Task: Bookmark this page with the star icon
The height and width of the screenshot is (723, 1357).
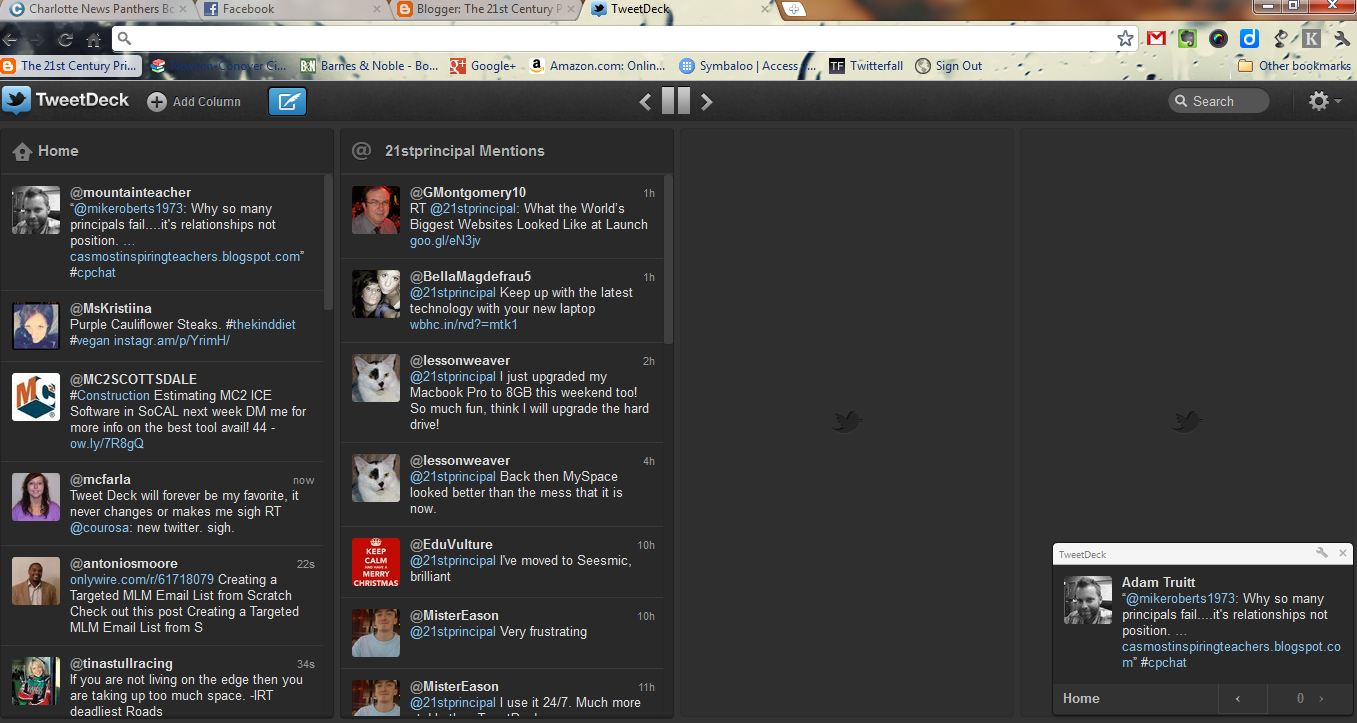Action: click(1125, 39)
